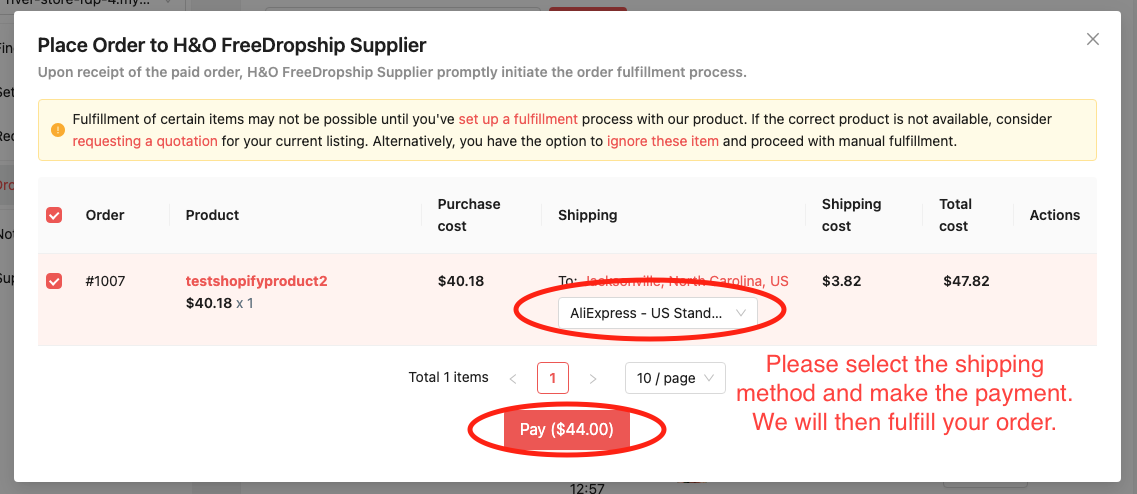Open the 'set up a fulfillment' link
This screenshot has height=494, width=1137.
coord(518,119)
